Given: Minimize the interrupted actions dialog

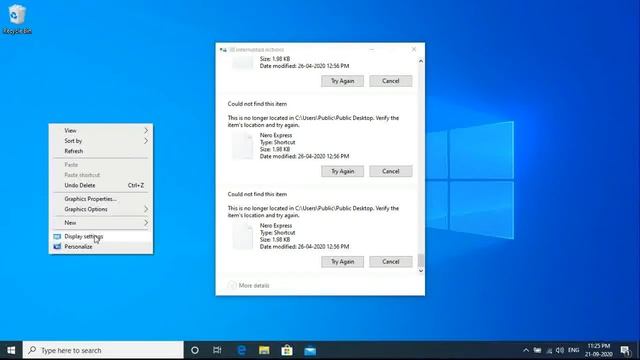Looking at the screenshot, I should (x=371, y=49).
